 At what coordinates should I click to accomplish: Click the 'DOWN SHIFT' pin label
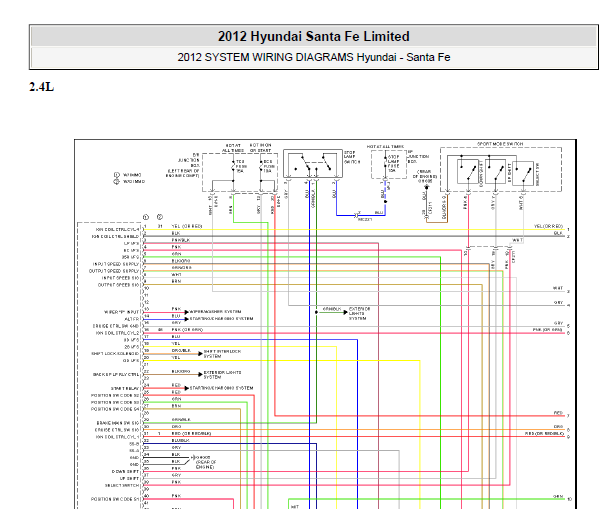pyautogui.click(x=126, y=472)
